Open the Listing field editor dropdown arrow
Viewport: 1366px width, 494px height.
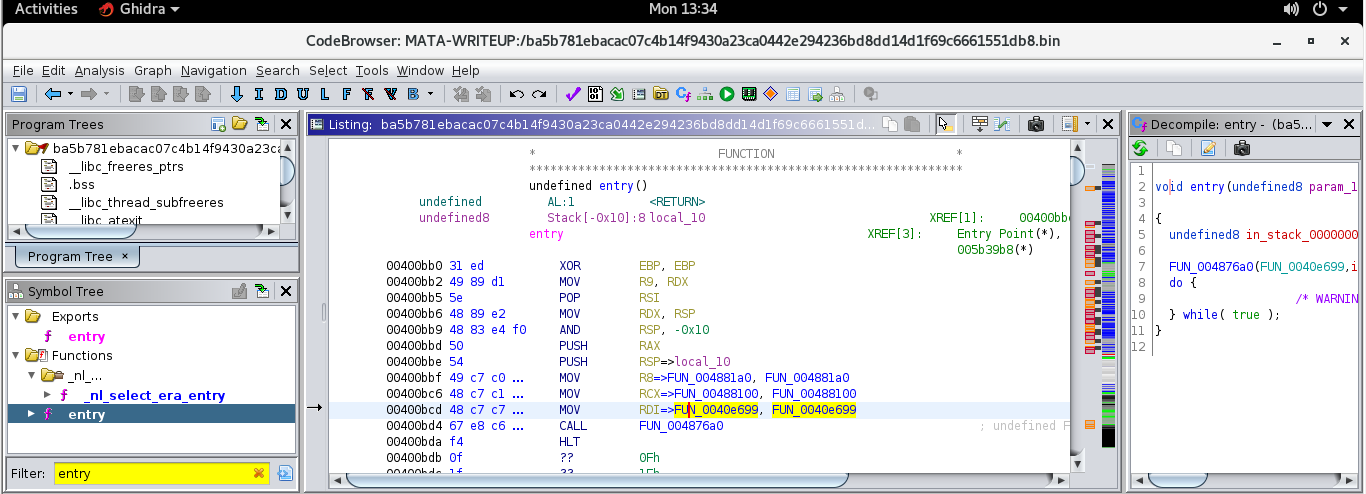tap(1087, 124)
